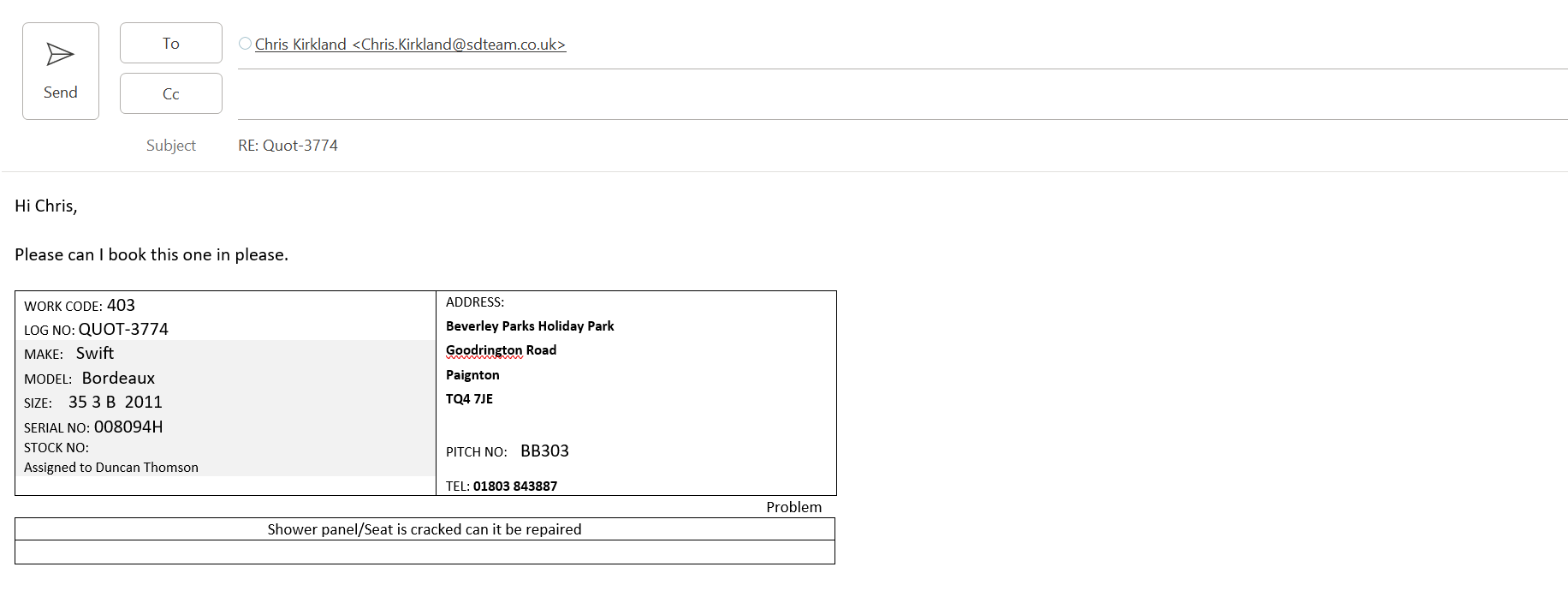Click the Send paper plane icon
This screenshot has height=597, width=1568.
pos(60,55)
